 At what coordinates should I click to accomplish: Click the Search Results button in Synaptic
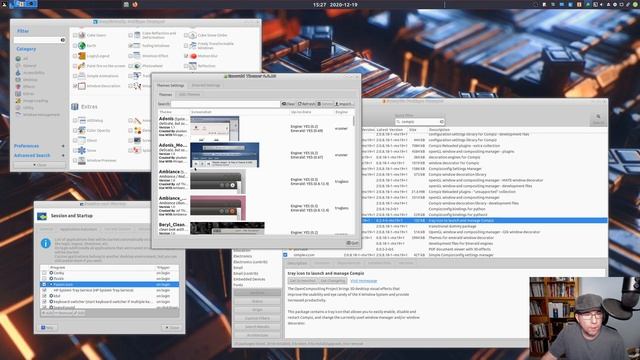click(257, 327)
